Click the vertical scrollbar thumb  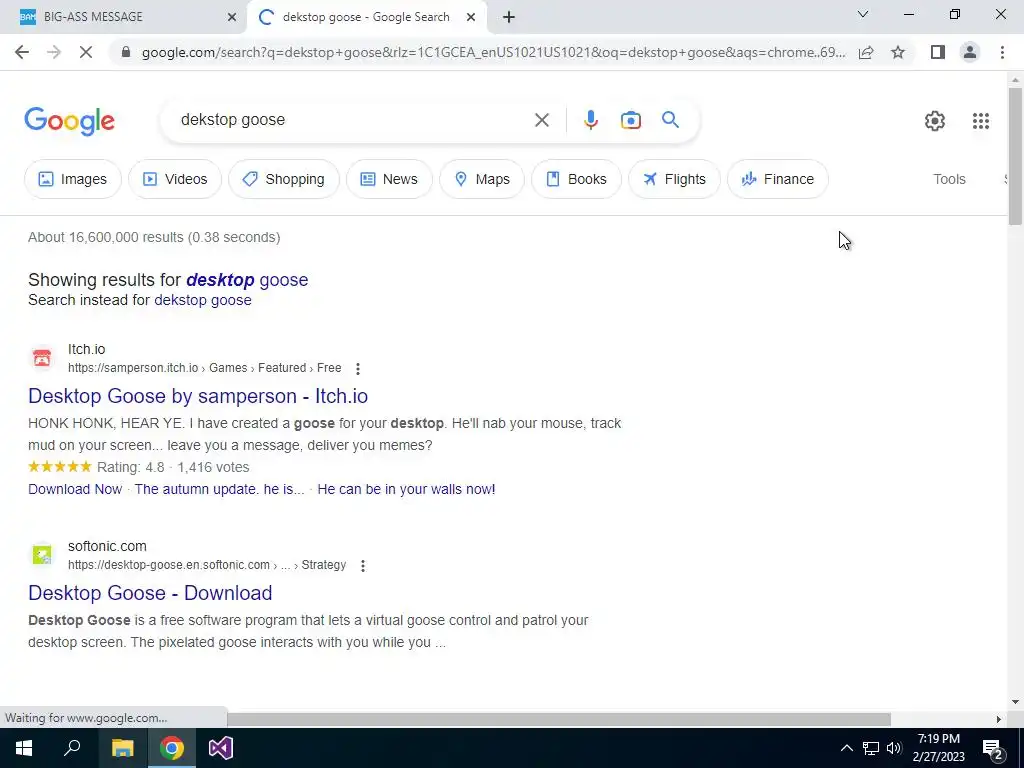click(1015, 157)
